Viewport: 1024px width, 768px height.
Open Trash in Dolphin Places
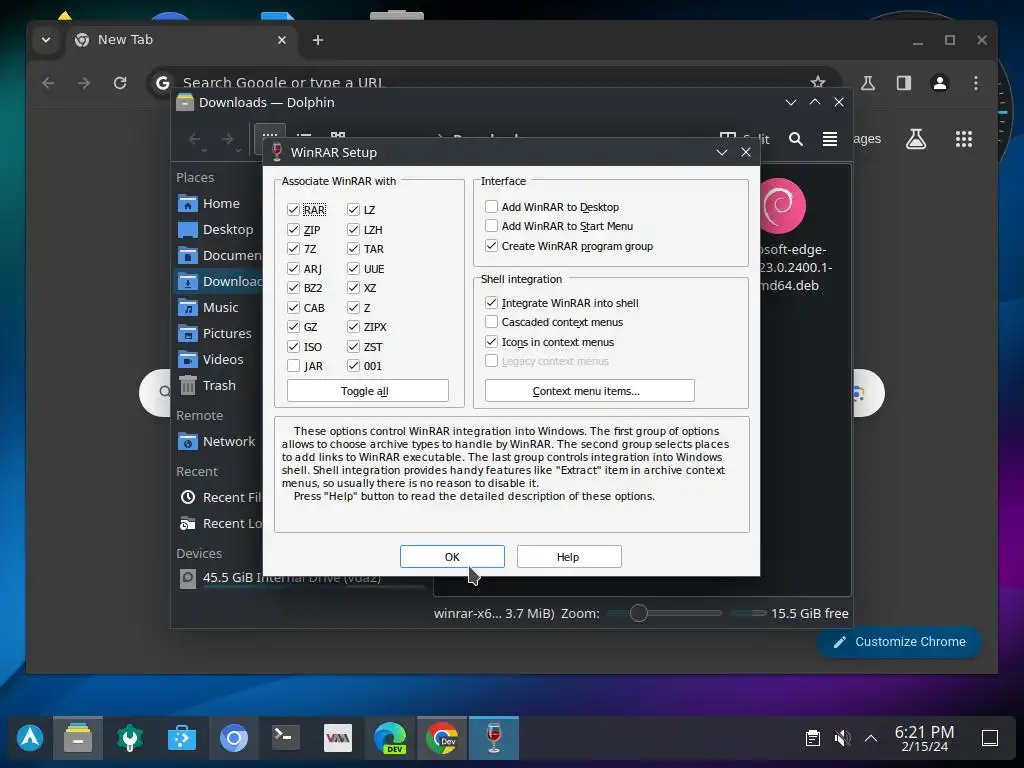coord(220,385)
